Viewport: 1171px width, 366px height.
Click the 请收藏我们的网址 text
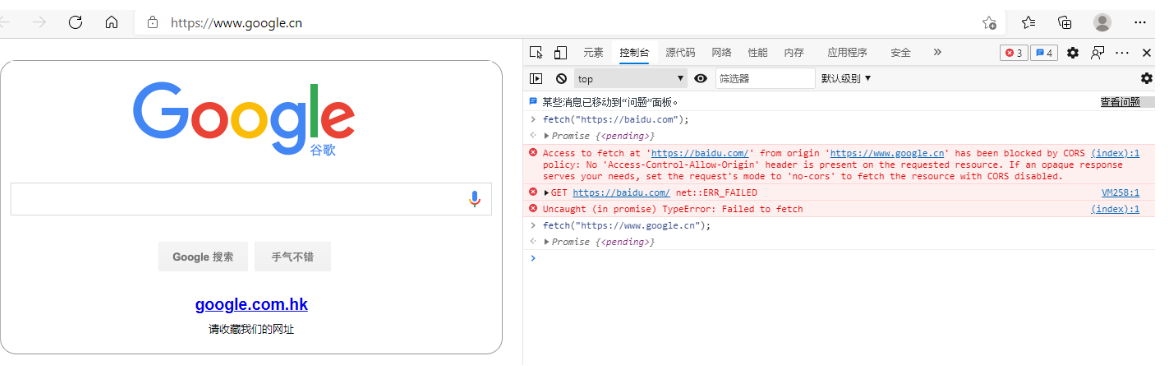251,329
